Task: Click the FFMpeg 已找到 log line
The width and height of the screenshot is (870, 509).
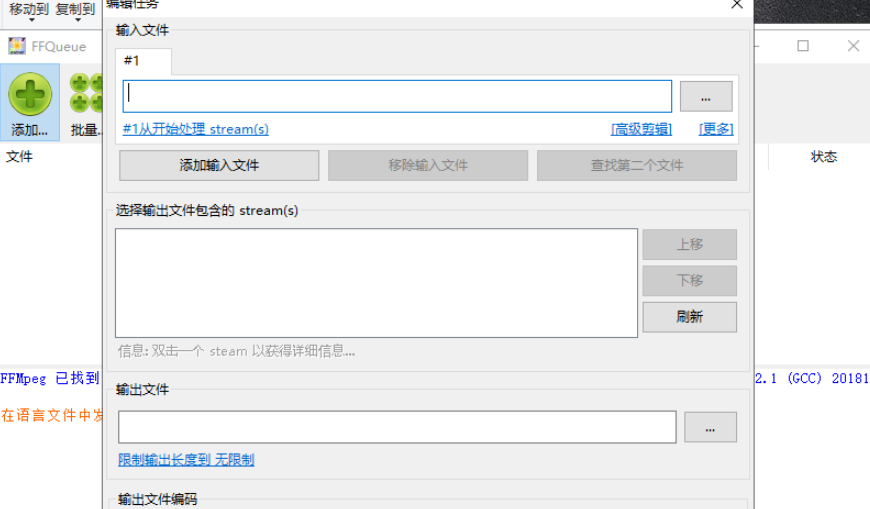Action: pyautogui.click(x=50, y=379)
